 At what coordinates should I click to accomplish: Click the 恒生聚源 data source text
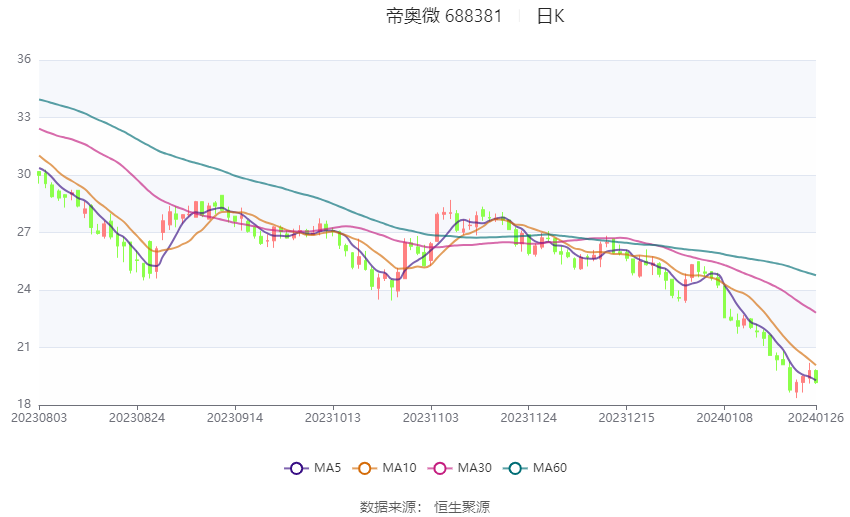tap(462, 507)
